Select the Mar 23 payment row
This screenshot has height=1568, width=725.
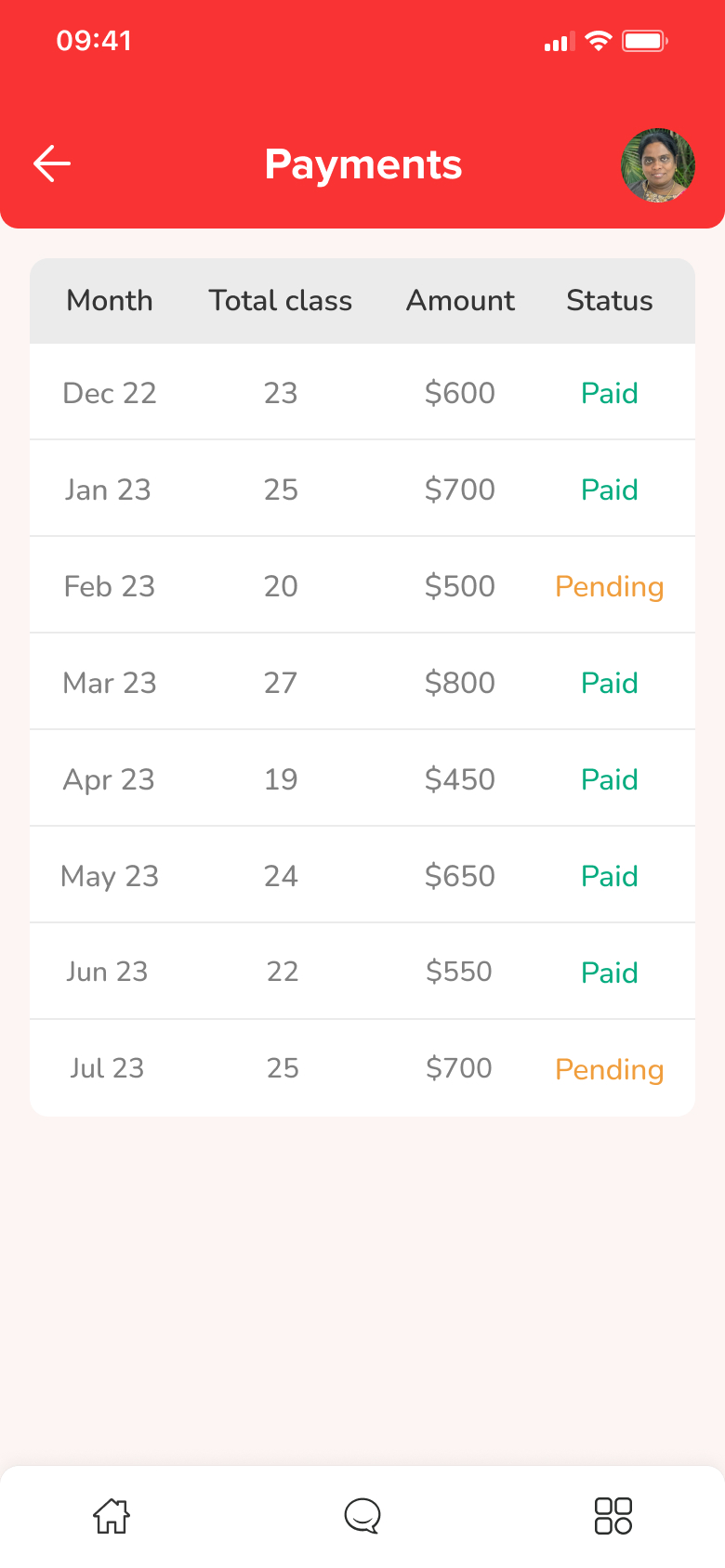pos(362,684)
